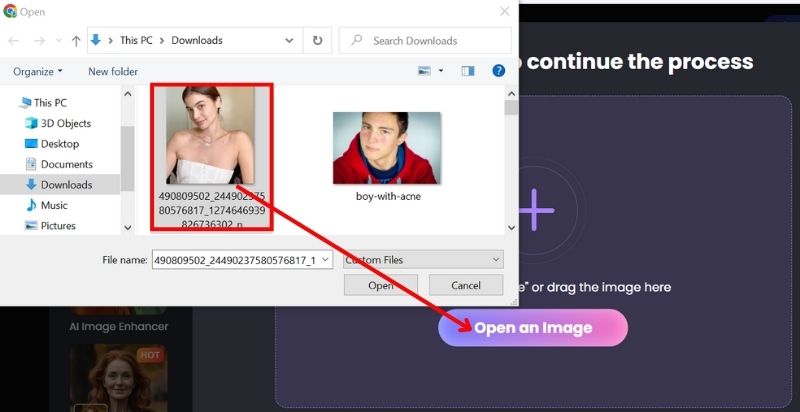Click the plus upload icon

coord(534,210)
